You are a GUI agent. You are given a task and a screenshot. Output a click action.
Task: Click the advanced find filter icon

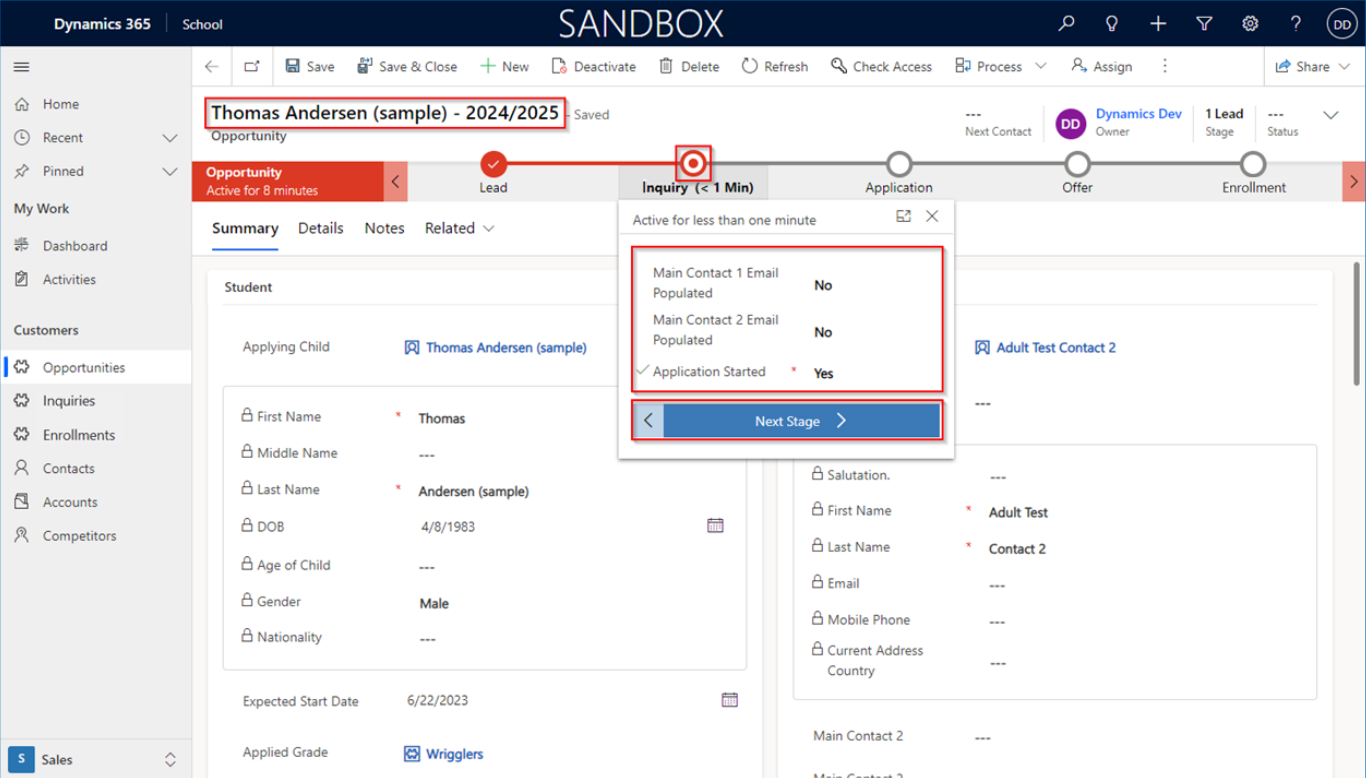[x=1204, y=24]
